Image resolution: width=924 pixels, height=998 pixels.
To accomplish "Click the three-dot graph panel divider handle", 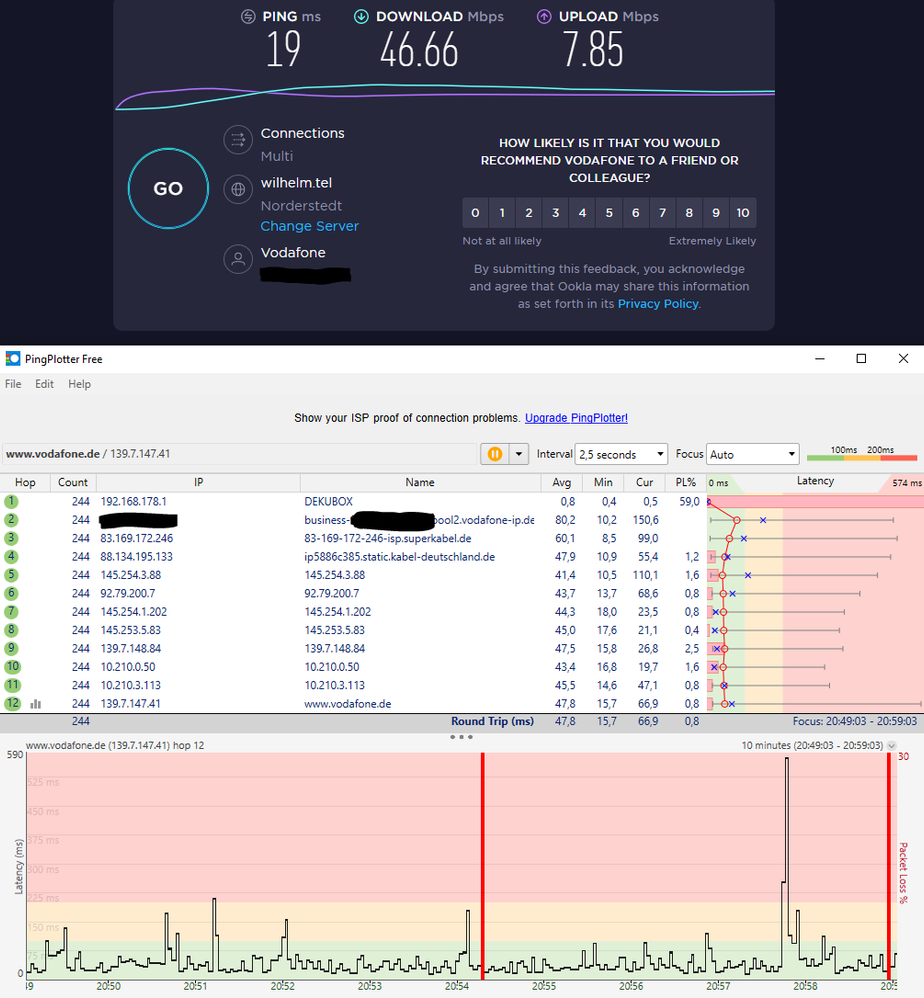I will click(461, 737).
